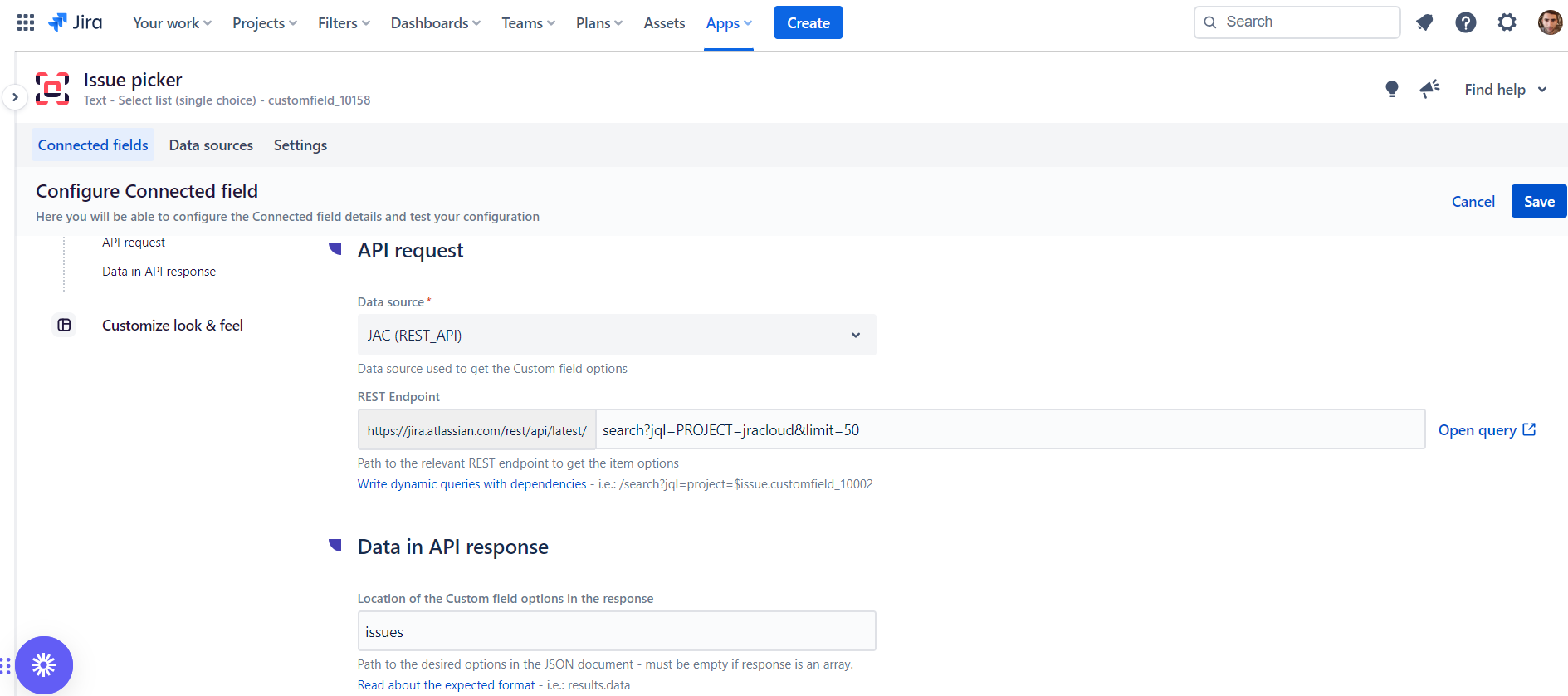Screen dimensions: 1568x696
Task: Open the Data source dropdown
Action: click(616, 335)
